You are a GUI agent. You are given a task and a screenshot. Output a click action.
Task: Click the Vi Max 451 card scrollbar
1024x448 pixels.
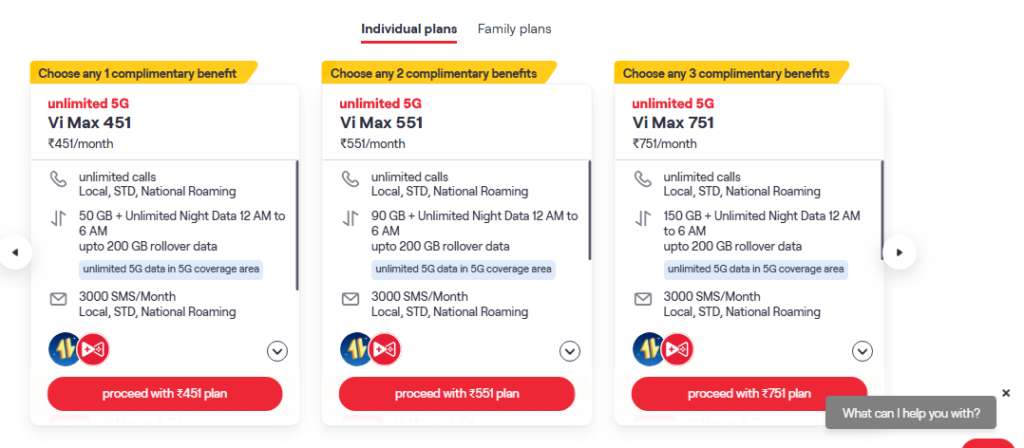pos(296,225)
